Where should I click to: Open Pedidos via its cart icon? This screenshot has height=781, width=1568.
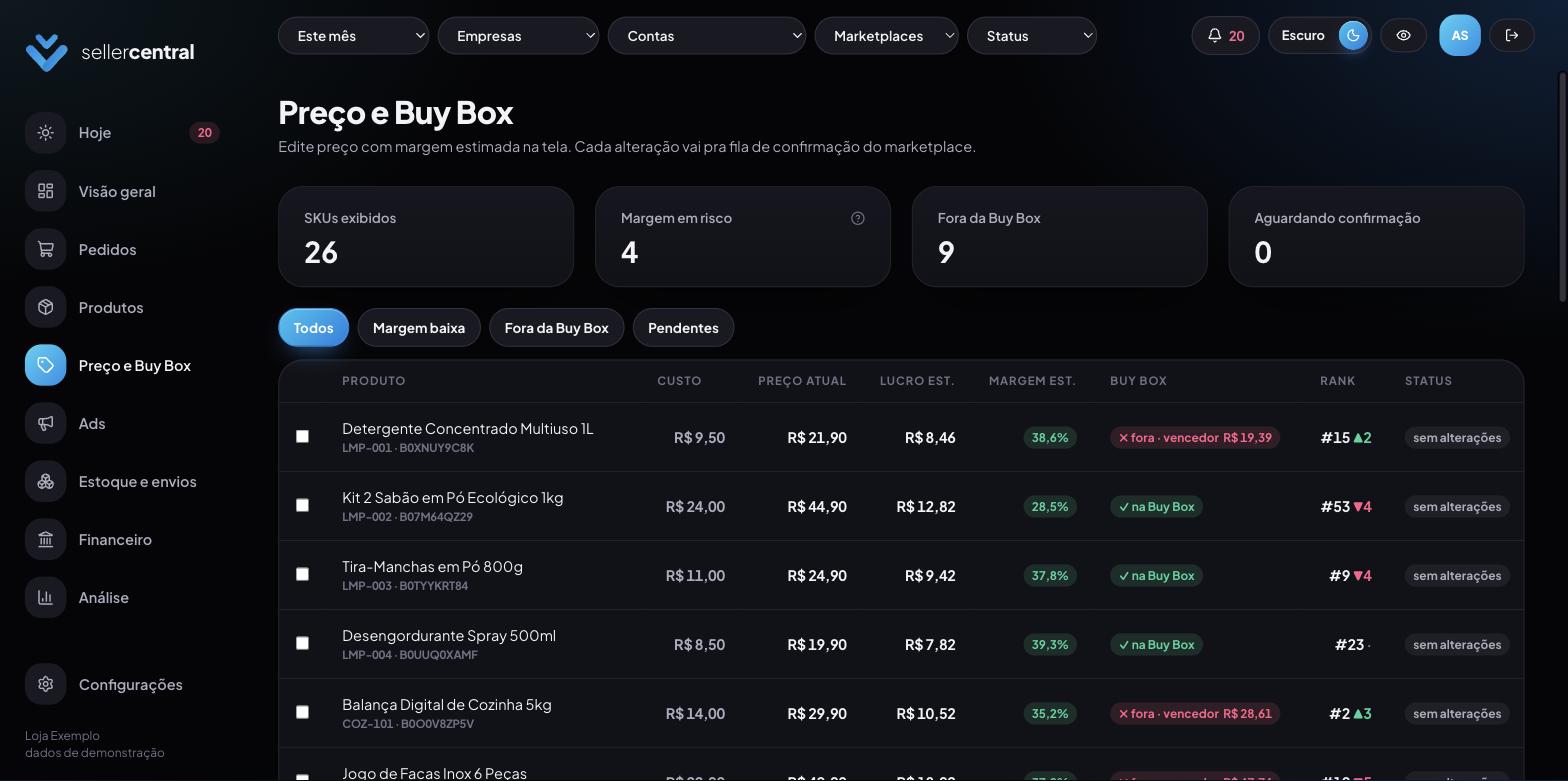pyautogui.click(x=45, y=249)
